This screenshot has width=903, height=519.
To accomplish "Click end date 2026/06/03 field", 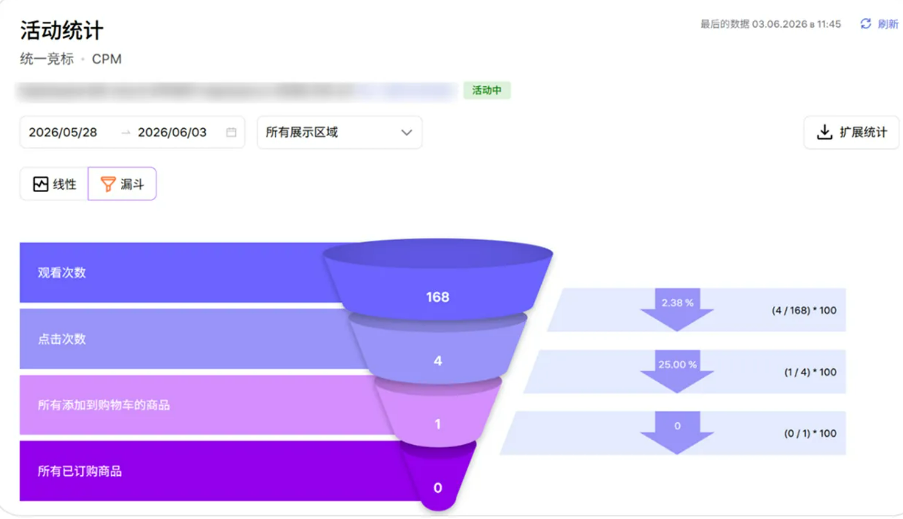I will (x=172, y=132).
